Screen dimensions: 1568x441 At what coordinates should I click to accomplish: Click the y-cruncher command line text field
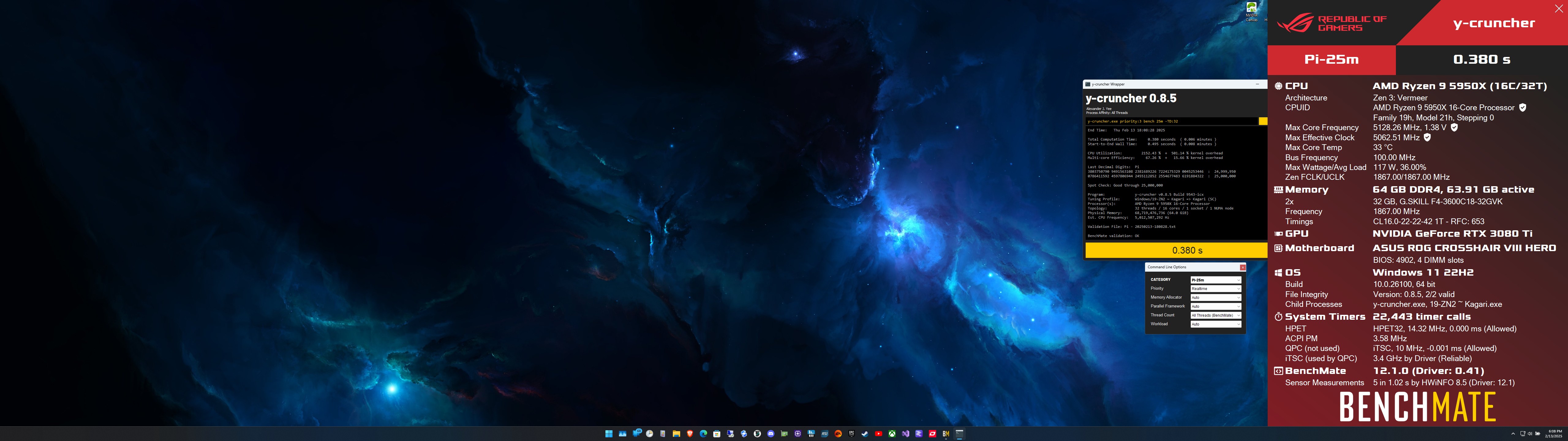[1172, 121]
